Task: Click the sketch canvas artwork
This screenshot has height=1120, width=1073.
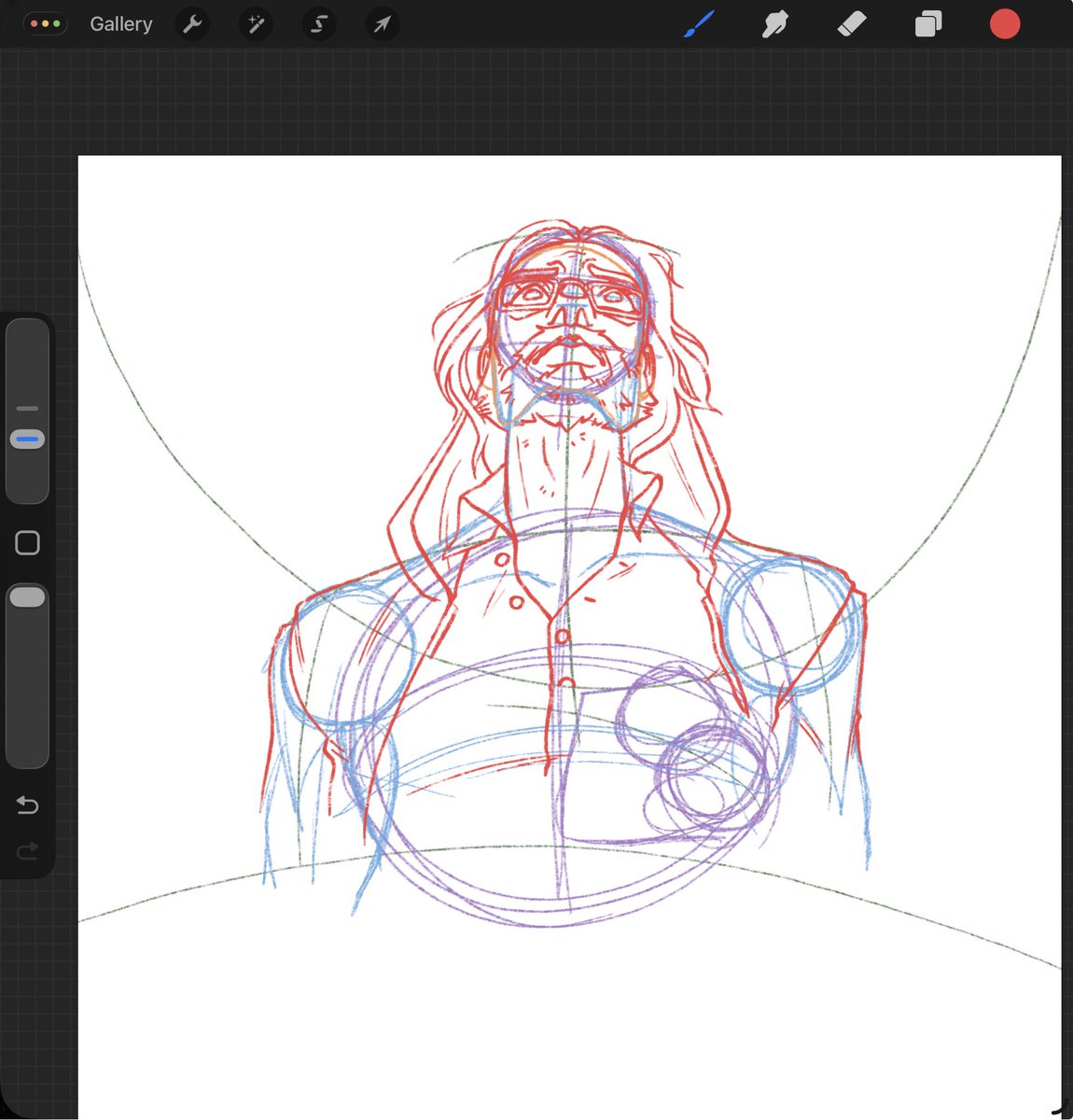Action: (x=569, y=637)
